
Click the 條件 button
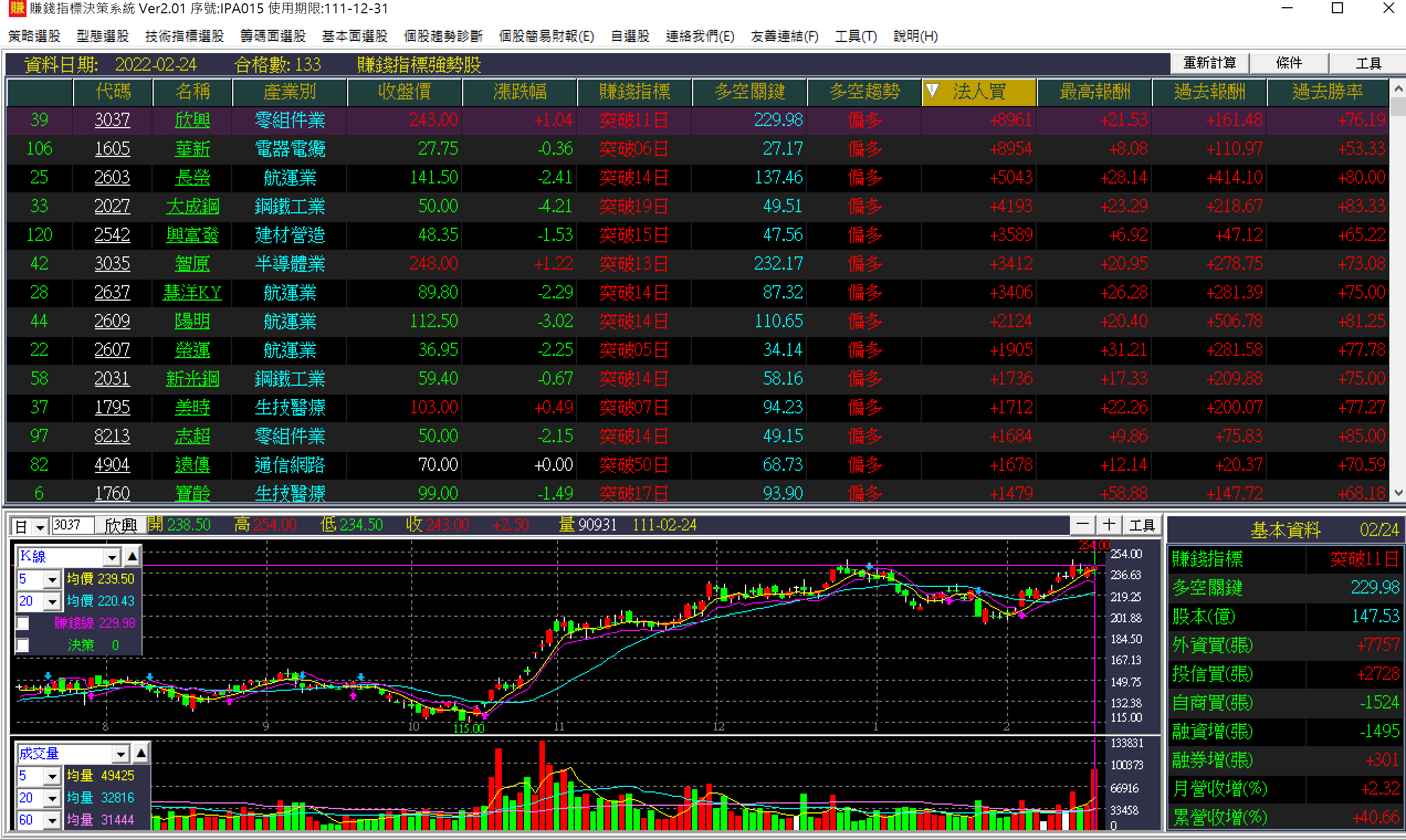[x=1289, y=63]
